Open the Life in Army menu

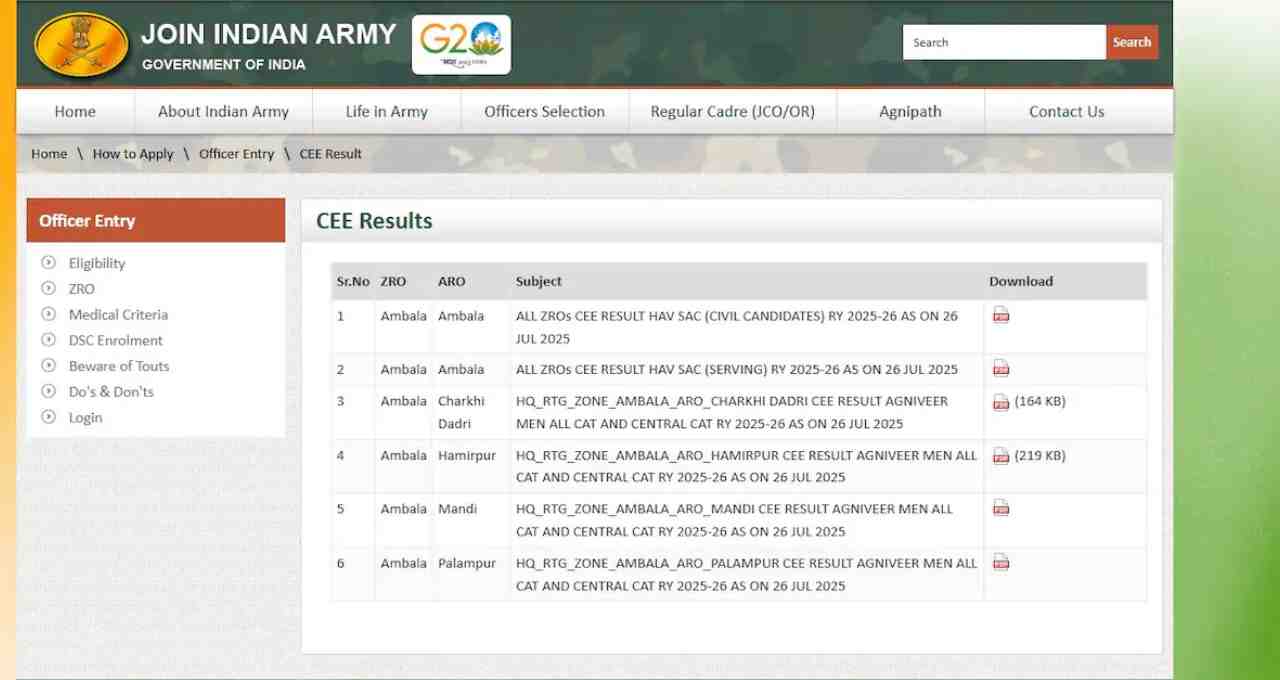click(386, 112)
